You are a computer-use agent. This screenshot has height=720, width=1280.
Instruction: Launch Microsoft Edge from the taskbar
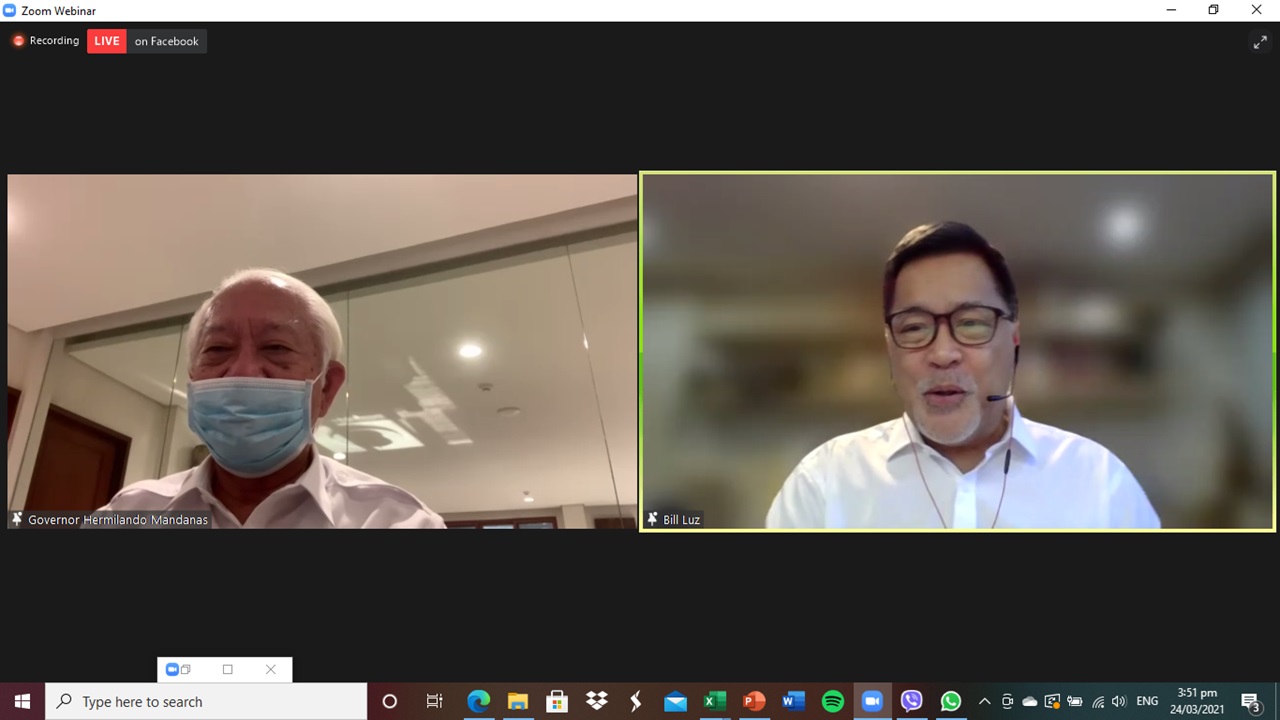tap(479, 701)
